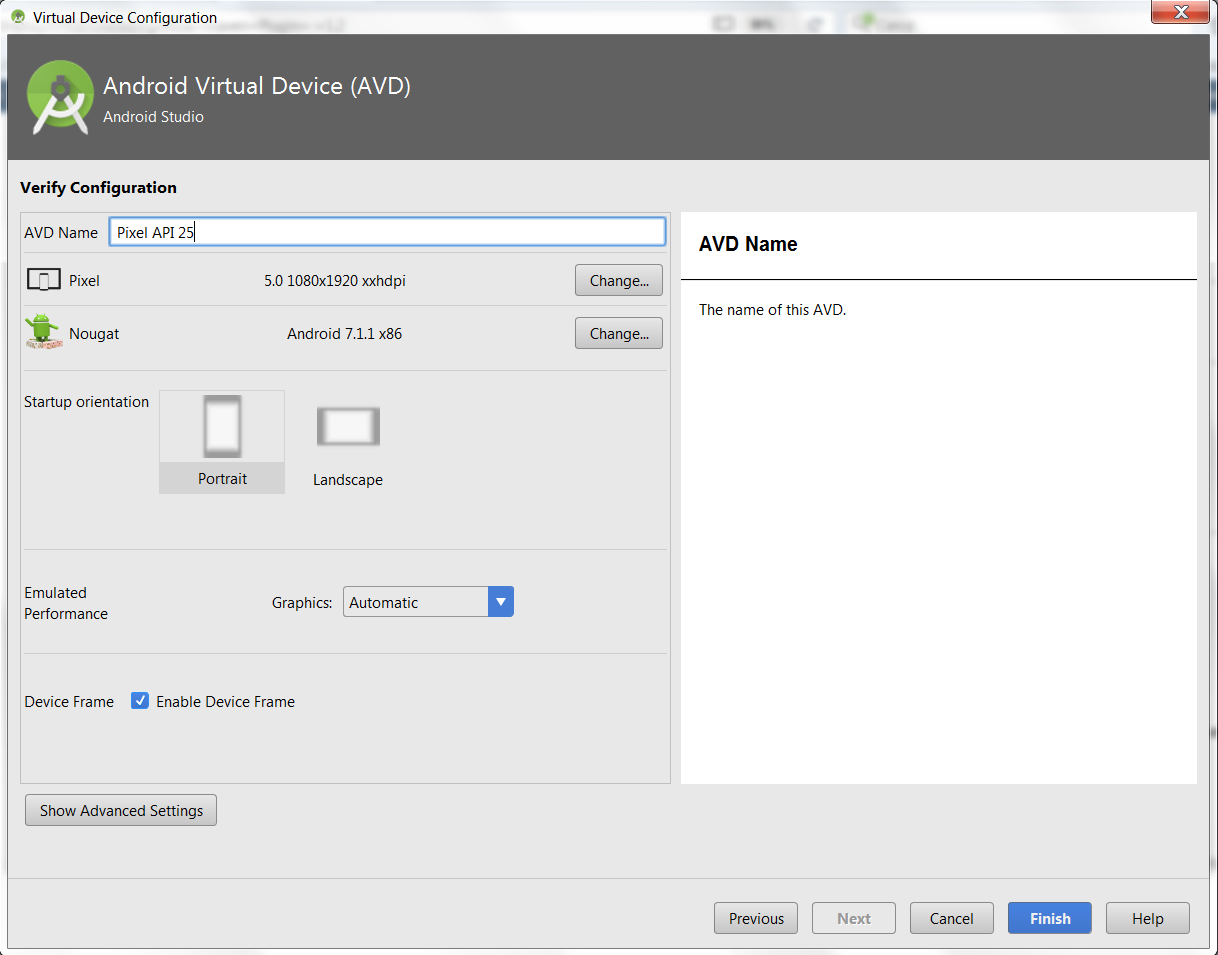The width and height of the screenshot is (1218, 955).
Task: Click the '5.0 1080x1920 xxhdpi' text
Action: click(335, 281)
